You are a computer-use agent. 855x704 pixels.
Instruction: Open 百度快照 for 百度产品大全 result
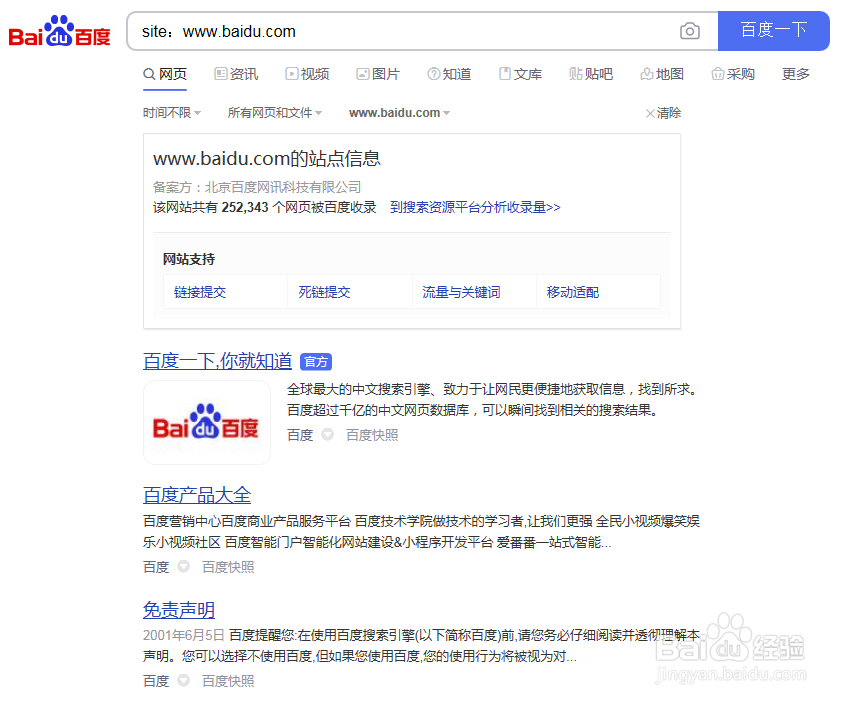[228, 567]
